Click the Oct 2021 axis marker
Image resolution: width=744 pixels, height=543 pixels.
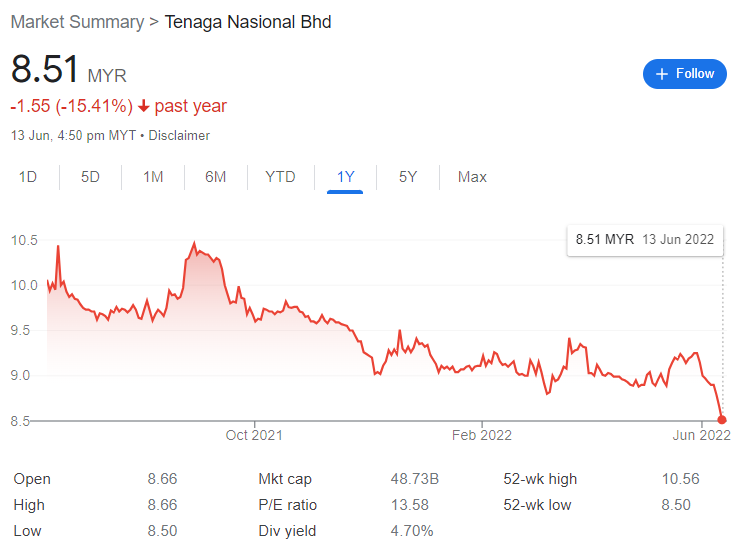254,435
